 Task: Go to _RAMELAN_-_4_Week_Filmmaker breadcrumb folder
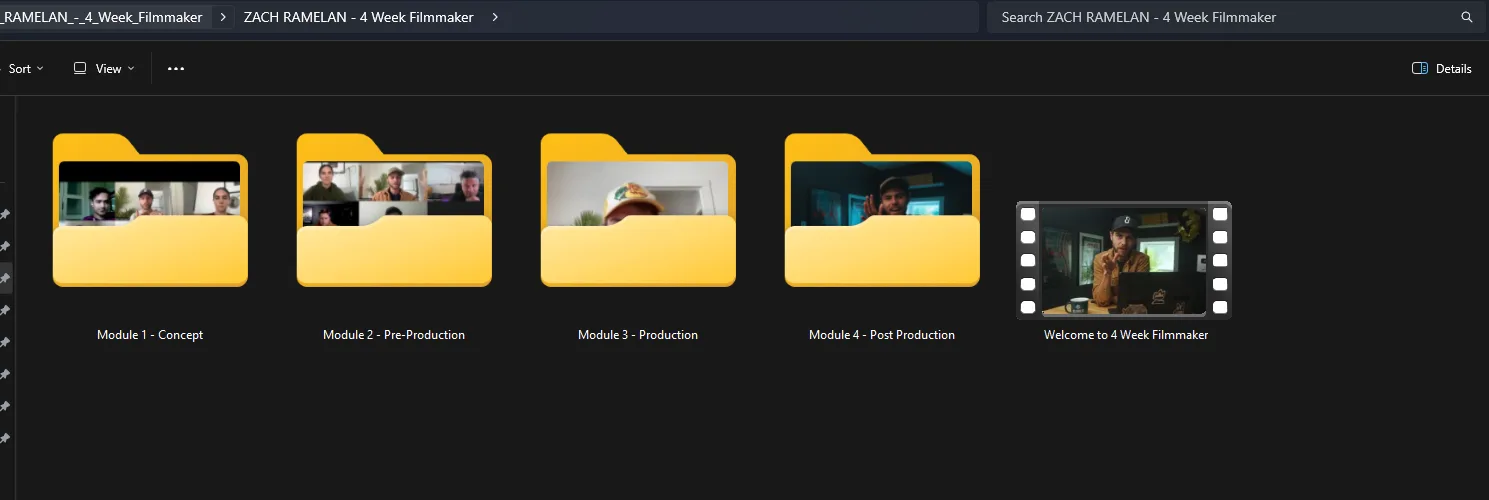[x=102, y=17]
